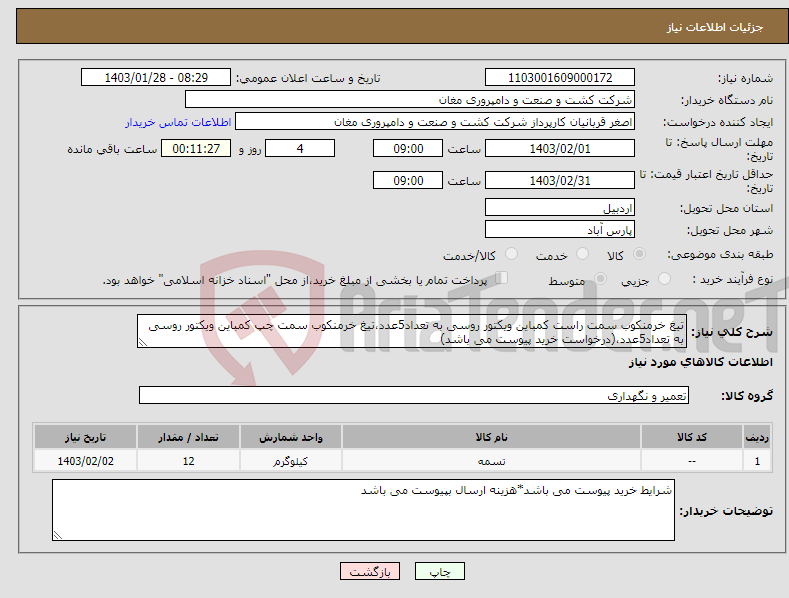Click the remaining time field 00:11:27
The image size is (789, 598).
tap(196, 148)
